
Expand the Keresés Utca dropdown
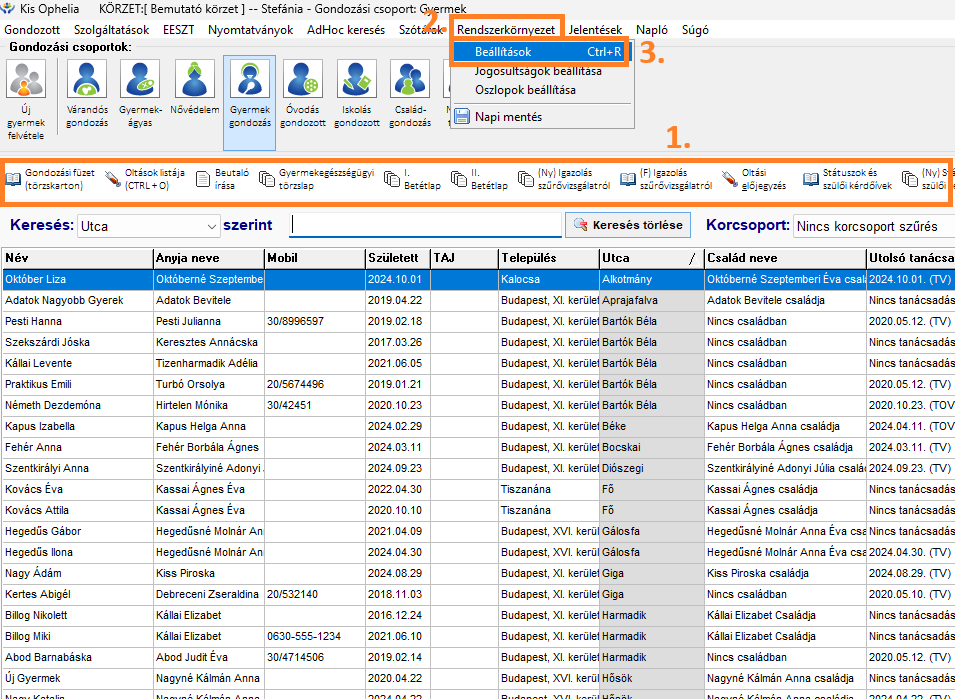210,226
